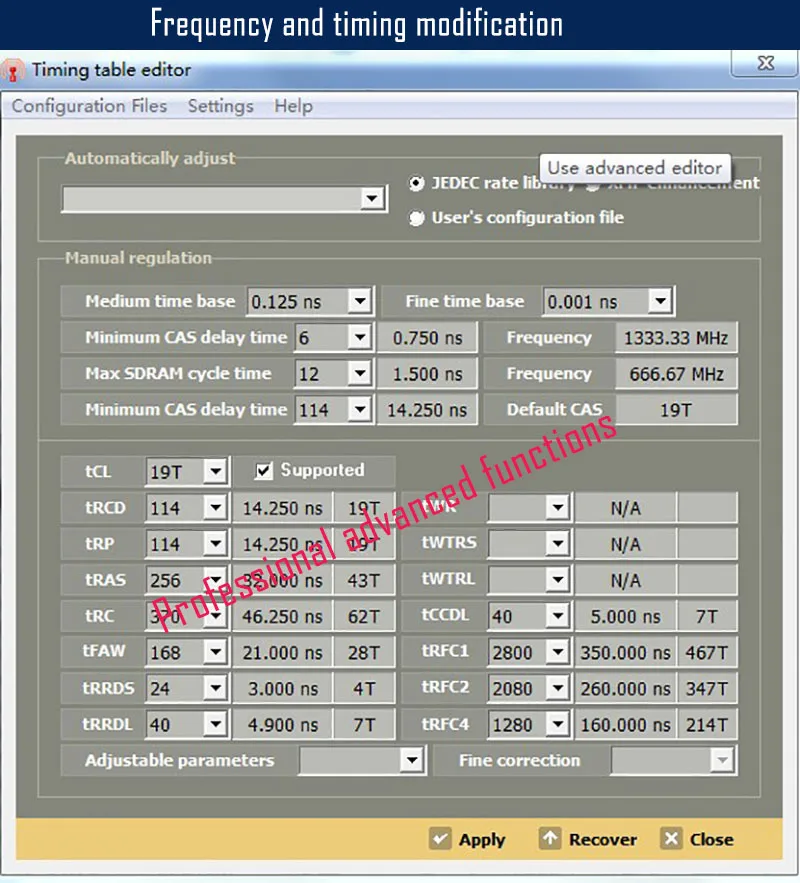Toggle the tCL Supported checkbox
Screen dimensions: 800x883
pyautogui.click(x=265, y=470)
